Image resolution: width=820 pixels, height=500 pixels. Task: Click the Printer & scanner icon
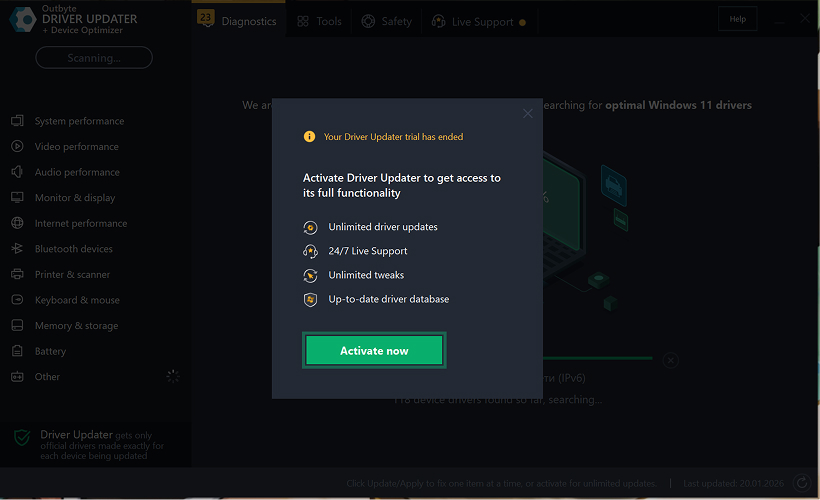[17, 274]
